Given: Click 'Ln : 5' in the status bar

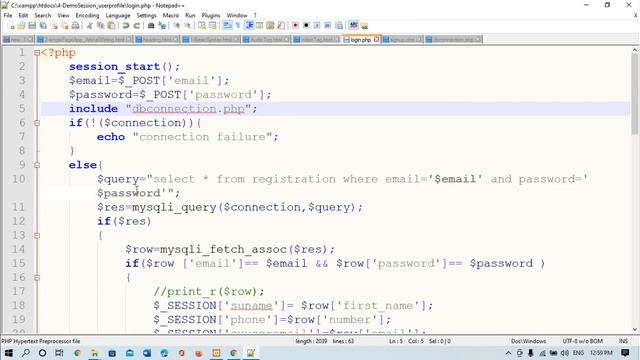Looking at the screenshot, I should tap(396, 341).
